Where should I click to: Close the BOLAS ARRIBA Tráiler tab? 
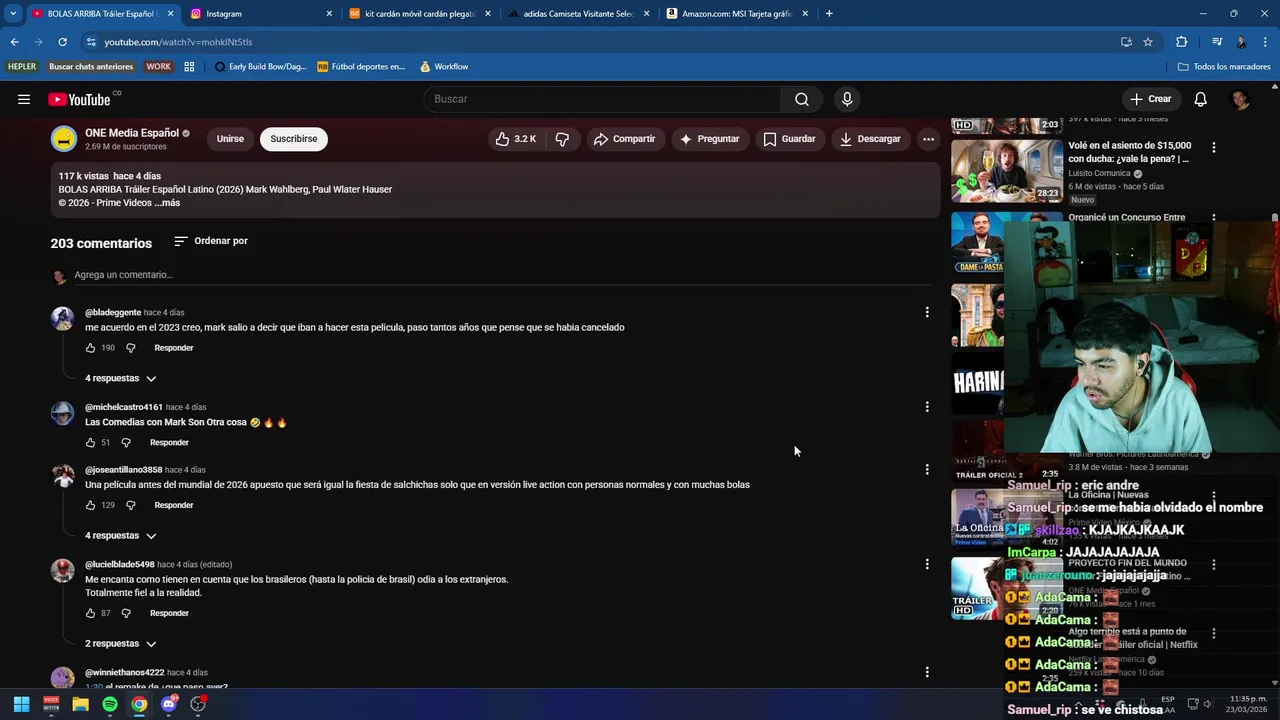point(170,14)
